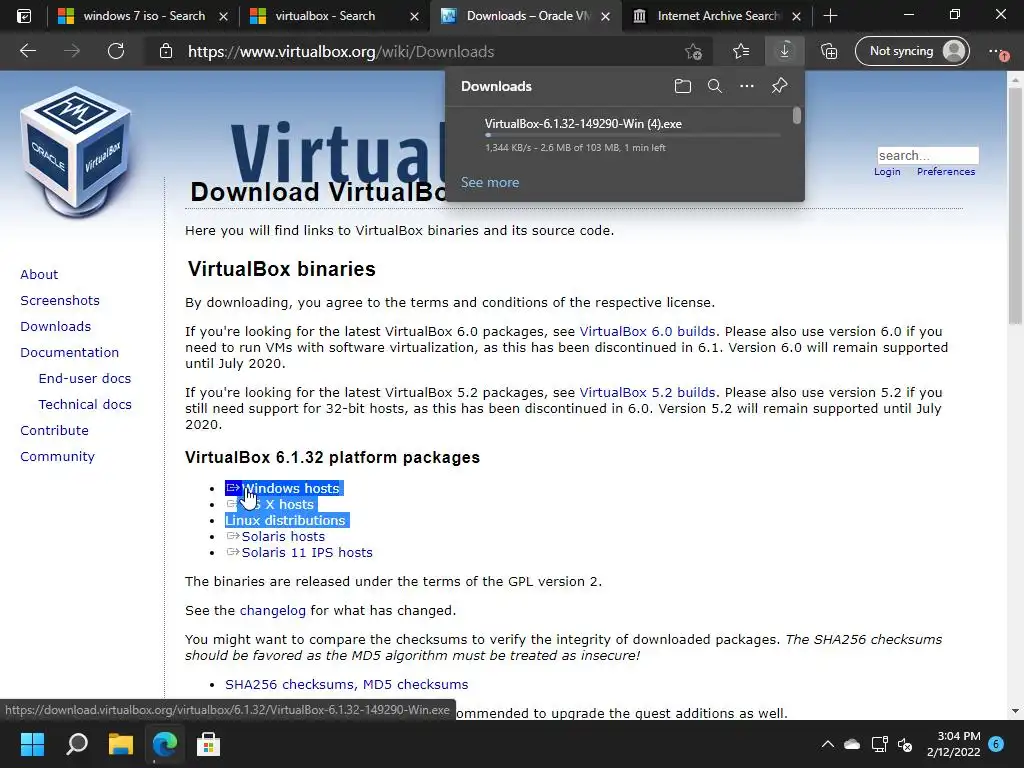Open the downloads folder icon

pyautogui.click(x=682, y=86)
